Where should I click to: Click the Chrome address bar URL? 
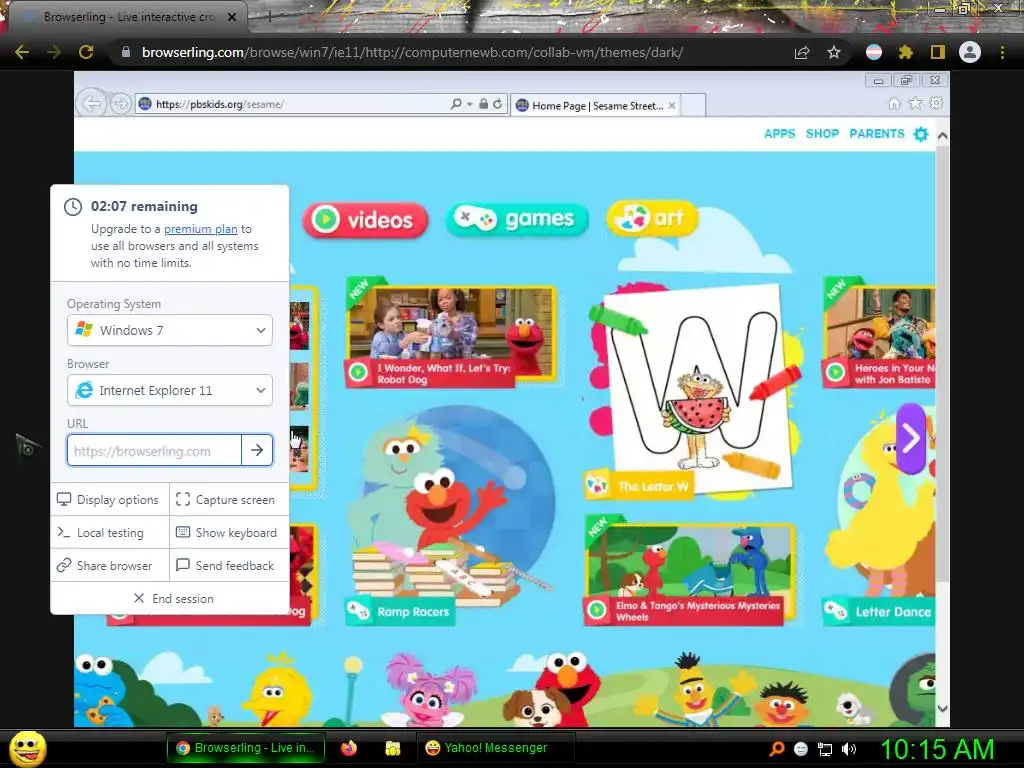(412, 52)
